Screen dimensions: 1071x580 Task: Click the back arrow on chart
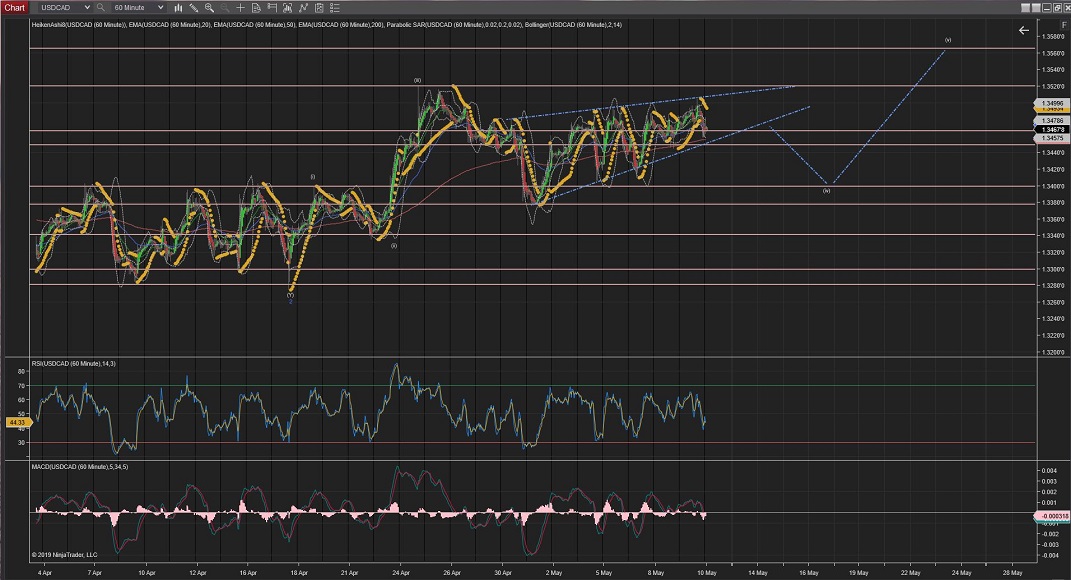pyautogui.click(x=1023, y=31)
